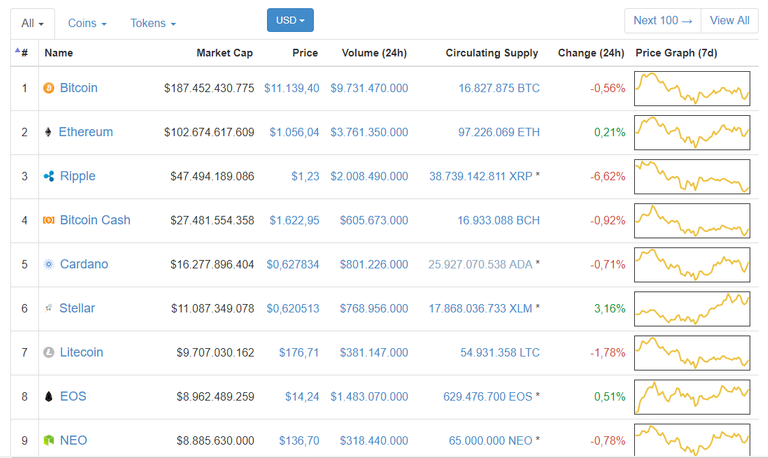Screen dimensions: 768x458
Task: Click the Ripple logo icon
Action: [x=49, y=176]
